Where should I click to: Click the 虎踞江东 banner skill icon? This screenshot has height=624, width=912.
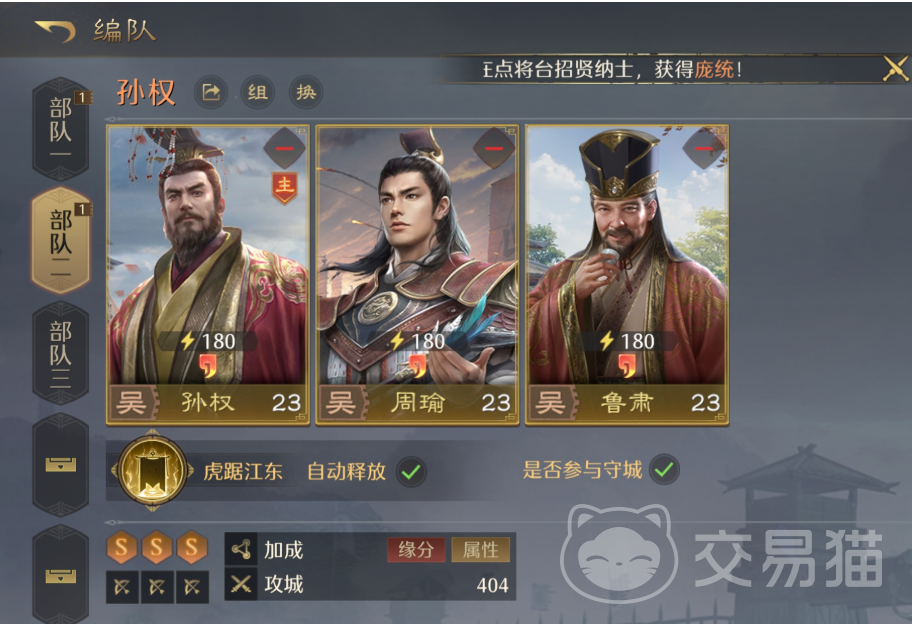(x=152, y=470)
